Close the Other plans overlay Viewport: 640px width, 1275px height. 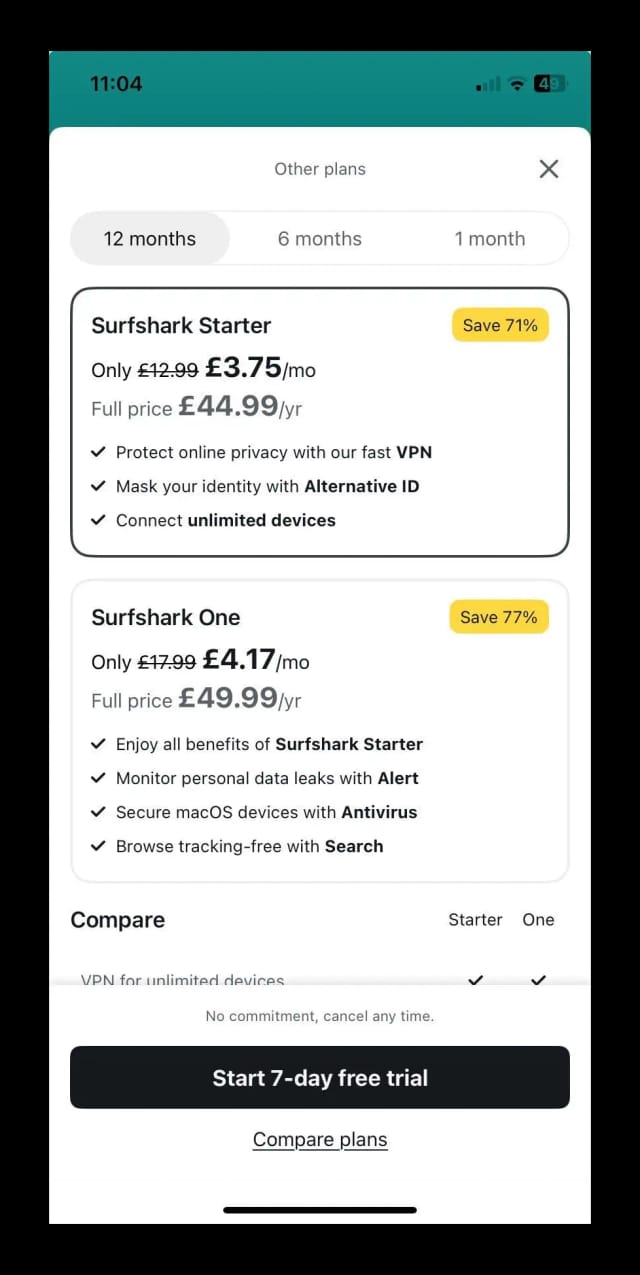coord(548,168)
